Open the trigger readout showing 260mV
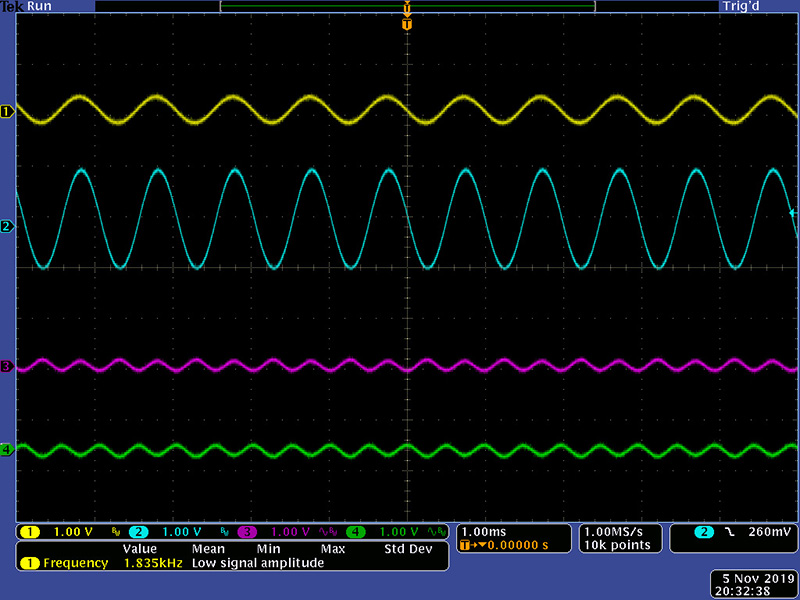 pyautogui.click(x=734, y=531)
